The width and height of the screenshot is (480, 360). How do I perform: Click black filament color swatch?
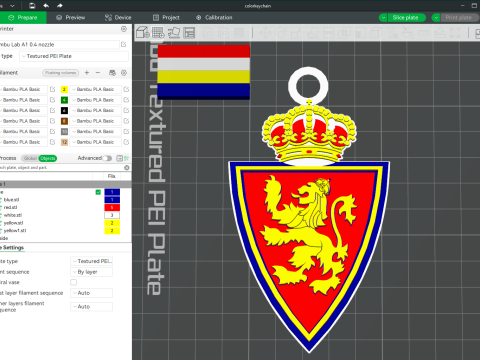point(64,110)
